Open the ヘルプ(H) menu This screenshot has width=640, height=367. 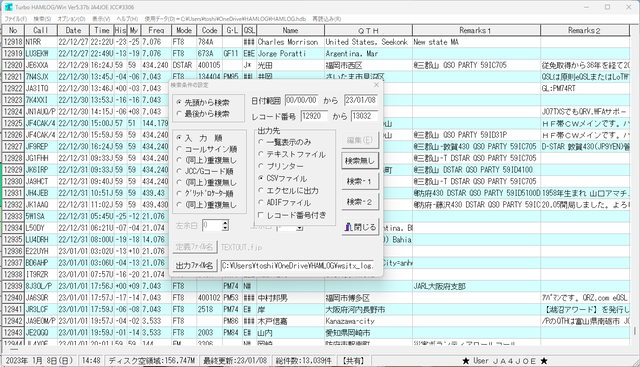pyautogui.click(x=127, y=19)
